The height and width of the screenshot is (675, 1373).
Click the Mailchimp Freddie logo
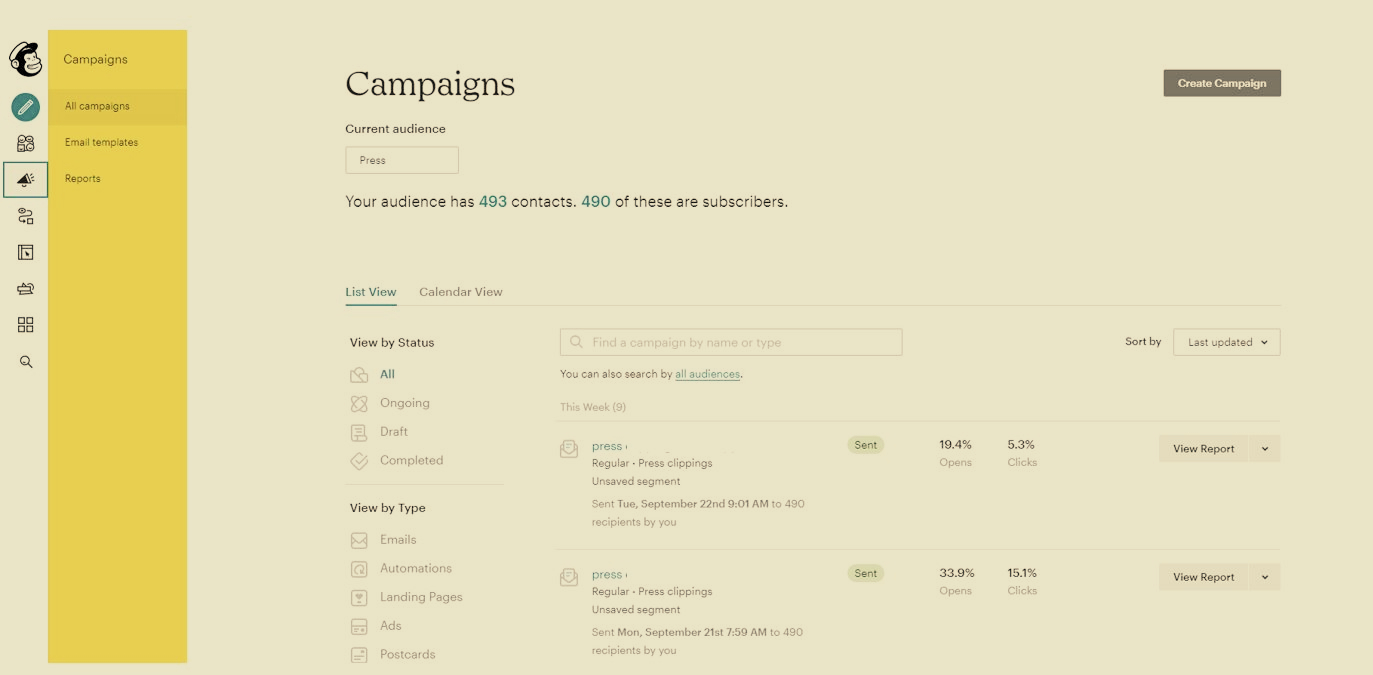pos(26,59)
